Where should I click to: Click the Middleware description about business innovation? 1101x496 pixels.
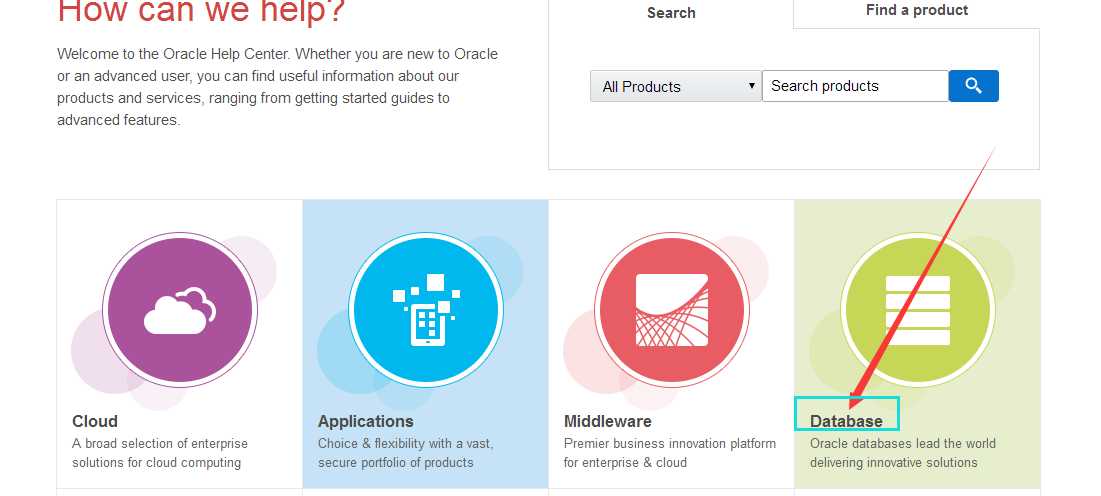[x=669, y=453]
